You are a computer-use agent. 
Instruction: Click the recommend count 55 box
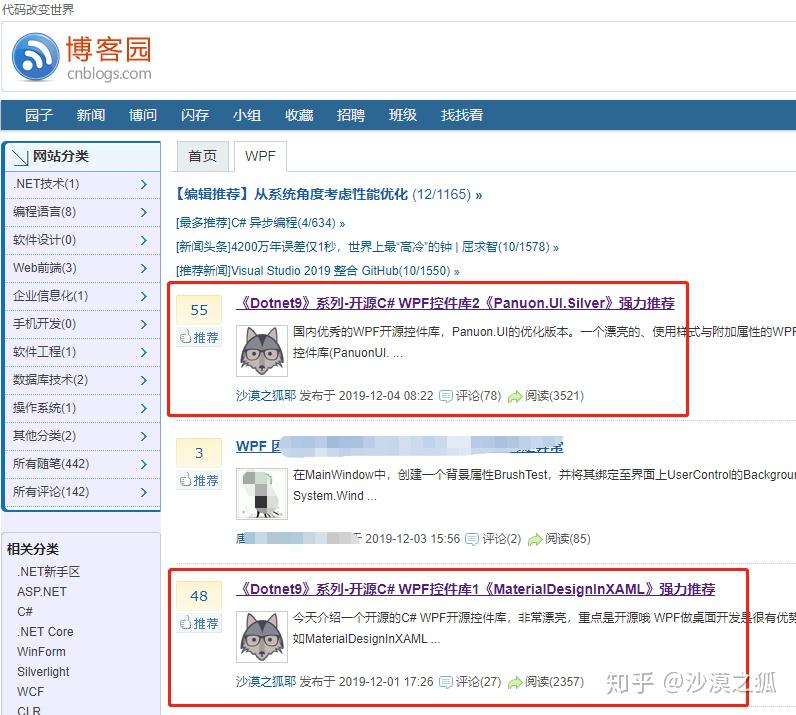[x=199, y=310]
